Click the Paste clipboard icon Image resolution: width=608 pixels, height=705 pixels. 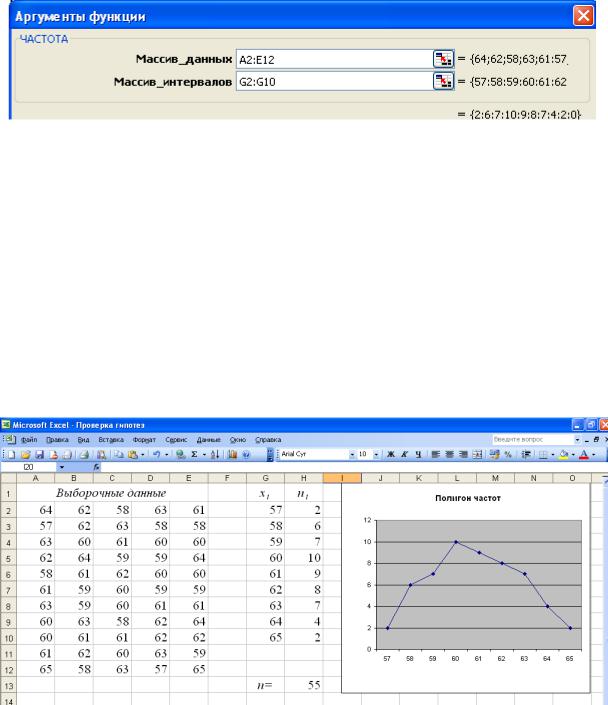click(x=133, y=455)
